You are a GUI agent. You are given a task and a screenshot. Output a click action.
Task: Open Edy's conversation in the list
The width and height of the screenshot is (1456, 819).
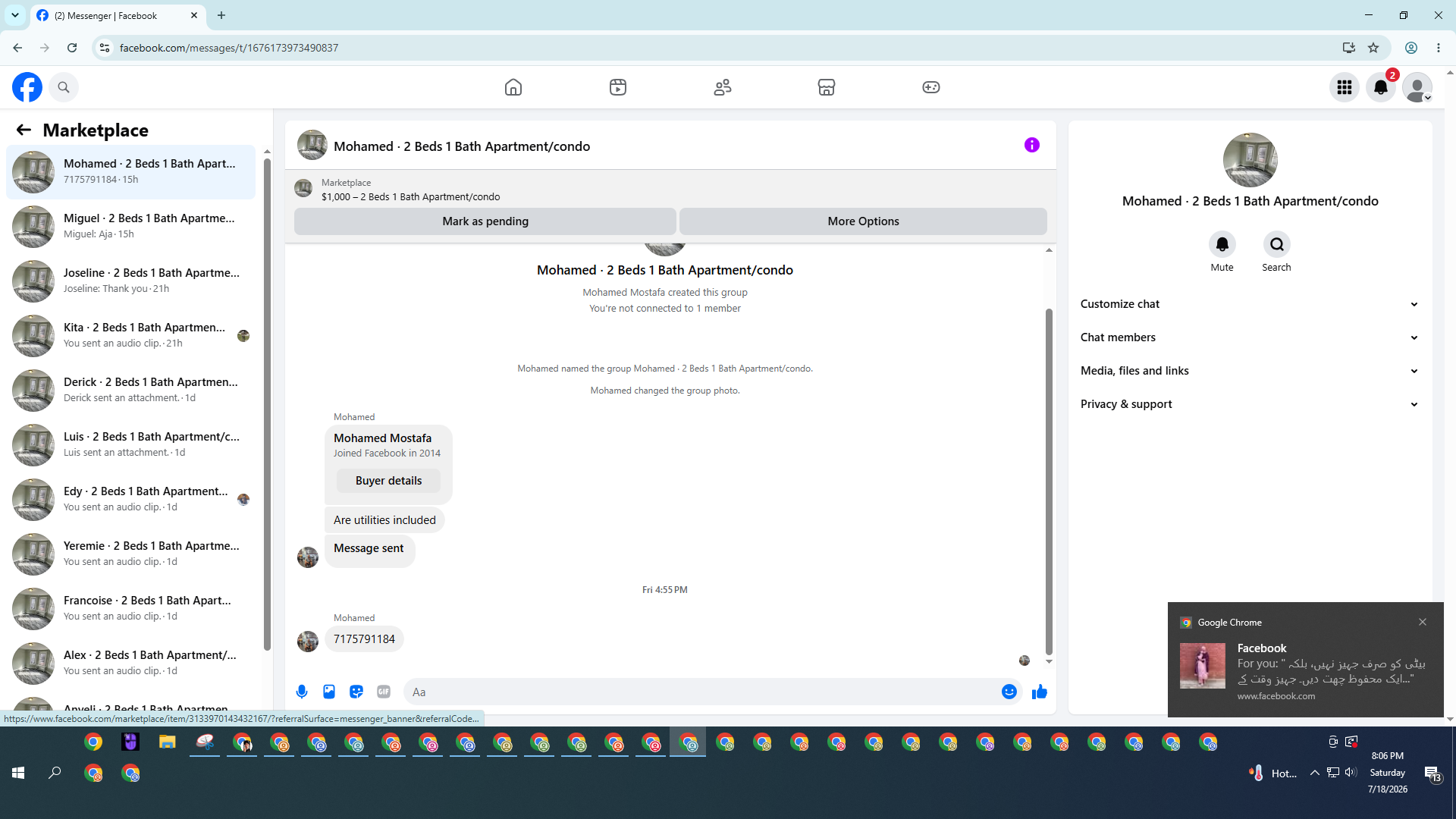pos(131,500)
